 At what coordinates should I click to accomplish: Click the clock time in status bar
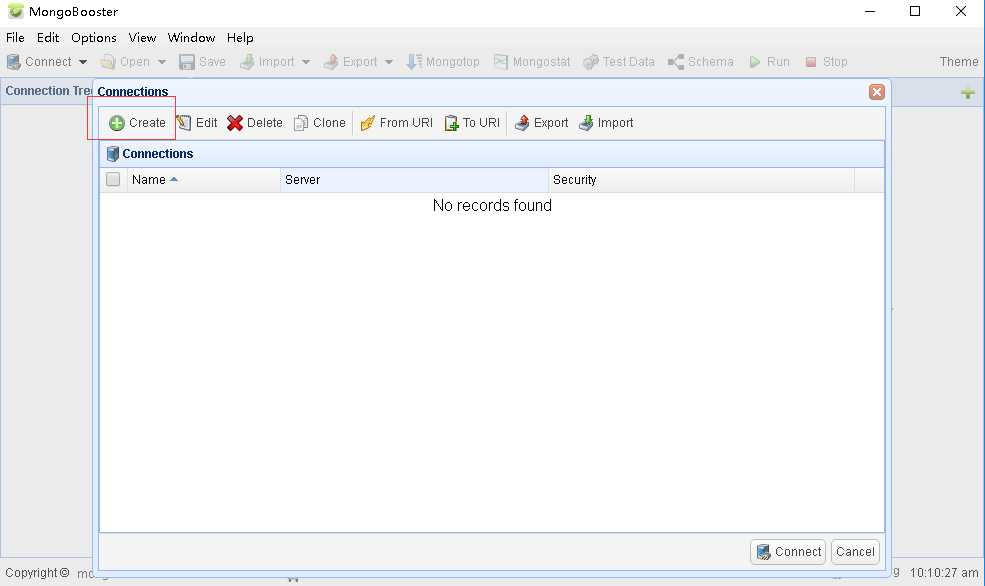point(944,573)
